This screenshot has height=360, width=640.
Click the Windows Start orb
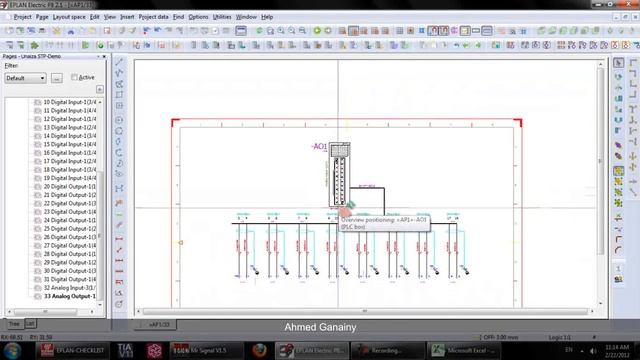(x=12, y=351)
